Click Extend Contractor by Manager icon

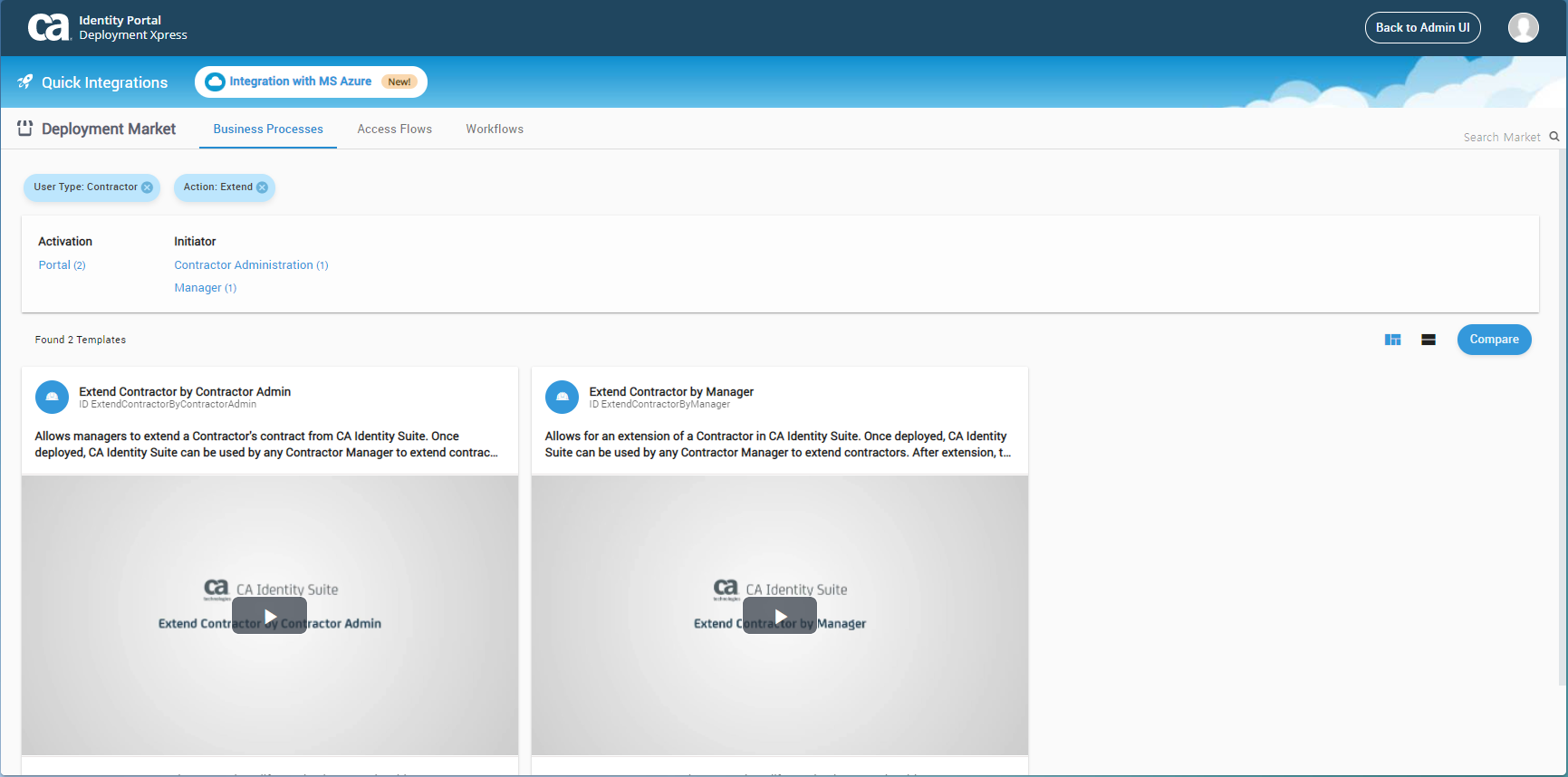click(x=562, y=398)
